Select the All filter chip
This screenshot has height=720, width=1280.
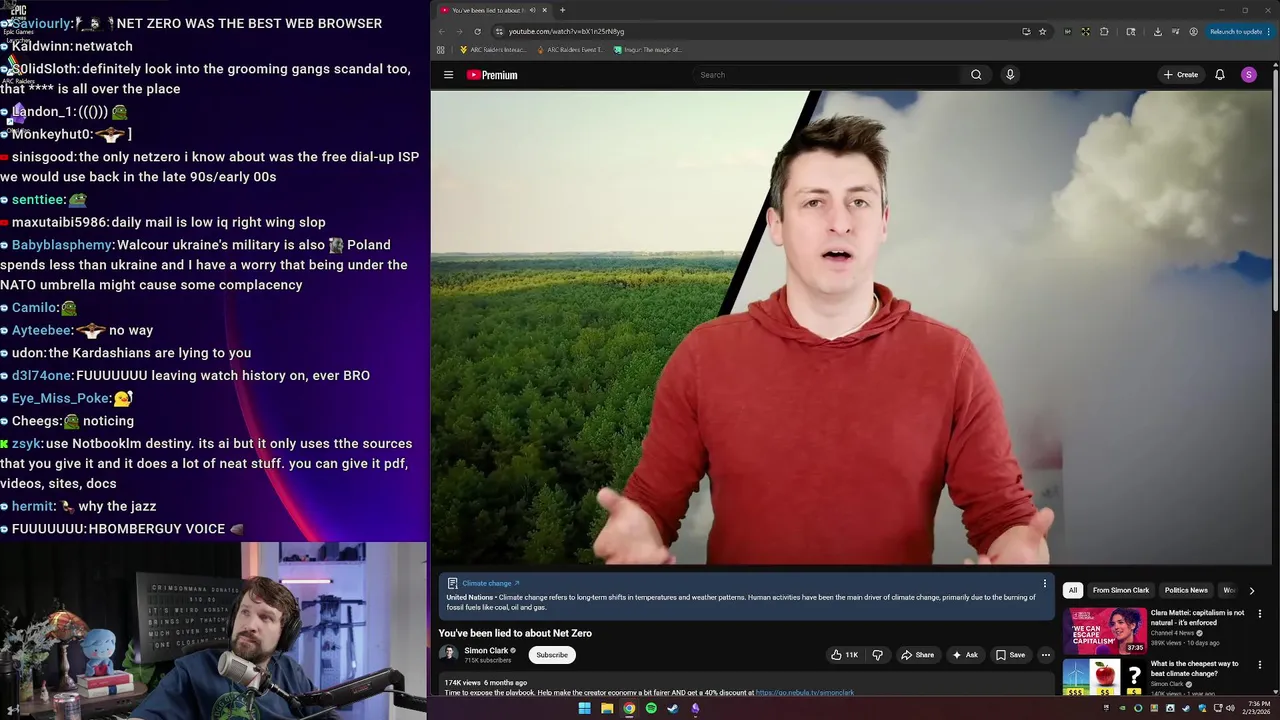1073,590
